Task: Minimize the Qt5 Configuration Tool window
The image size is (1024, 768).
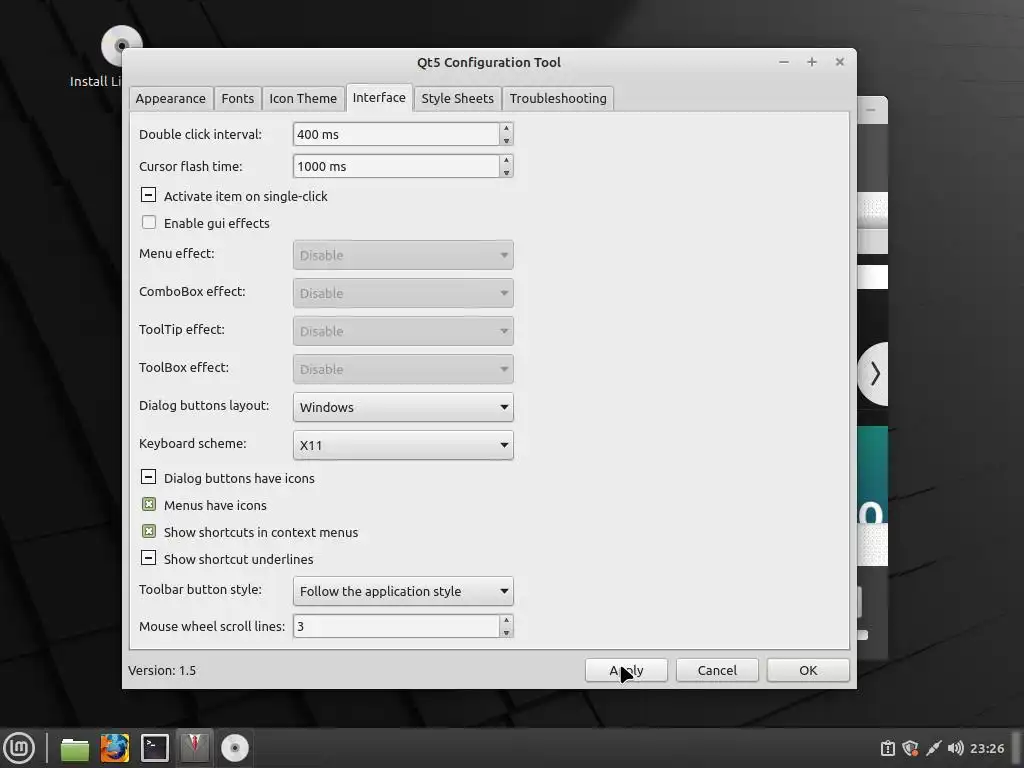Action: (784, 62)
